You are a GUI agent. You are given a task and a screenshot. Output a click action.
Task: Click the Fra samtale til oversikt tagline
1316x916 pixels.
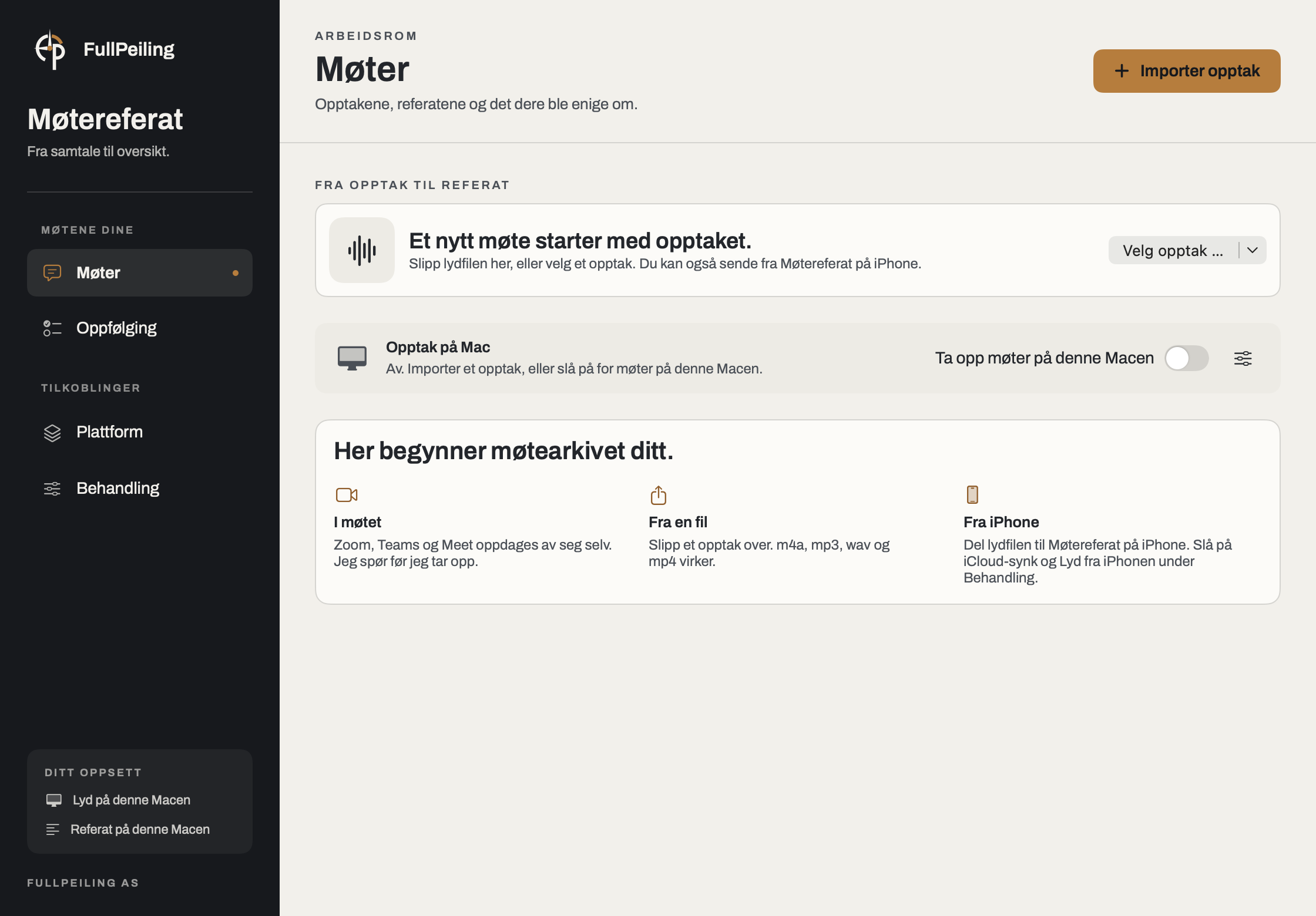tap(98, 151)
